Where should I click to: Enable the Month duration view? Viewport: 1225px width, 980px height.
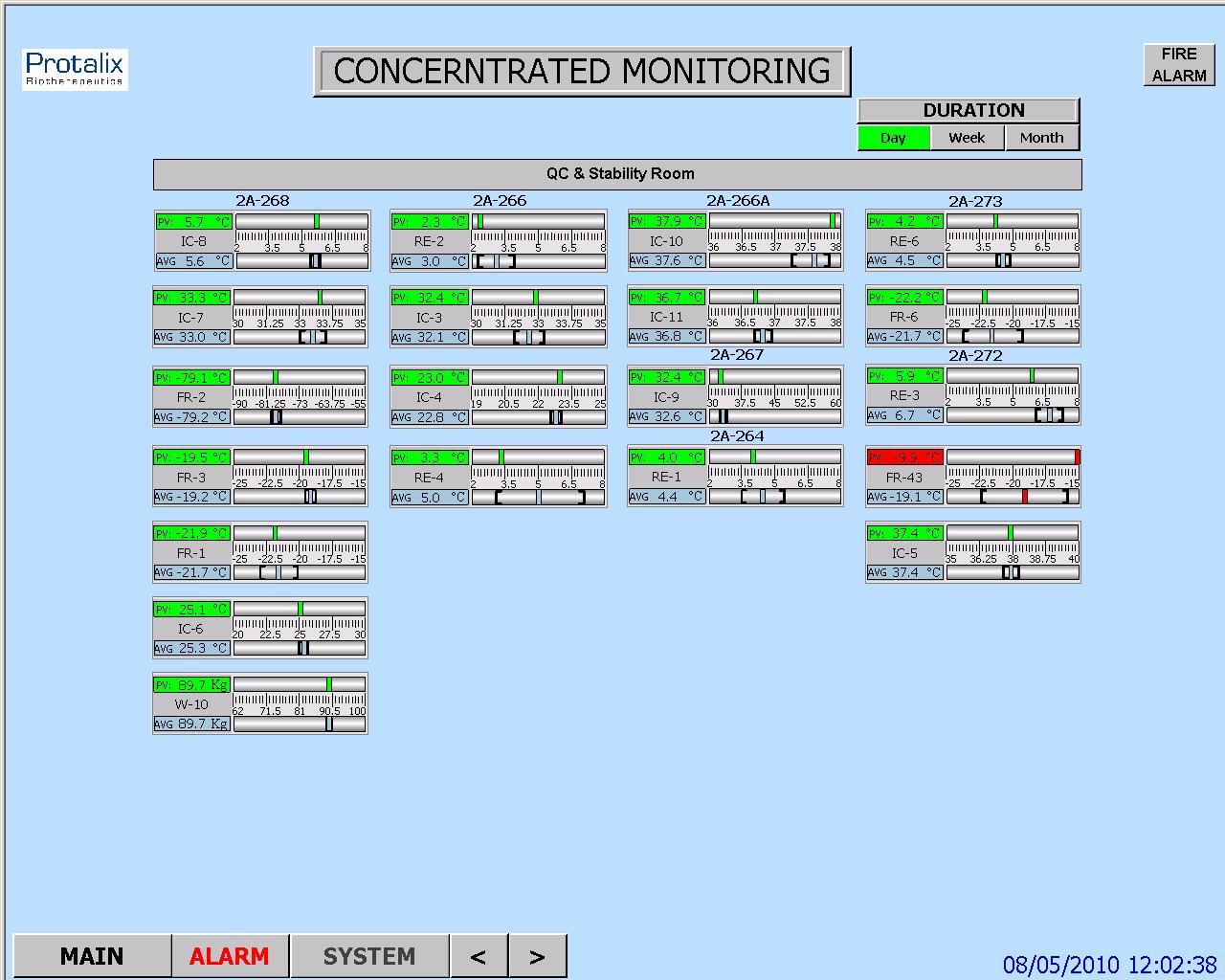[1041, 138]
